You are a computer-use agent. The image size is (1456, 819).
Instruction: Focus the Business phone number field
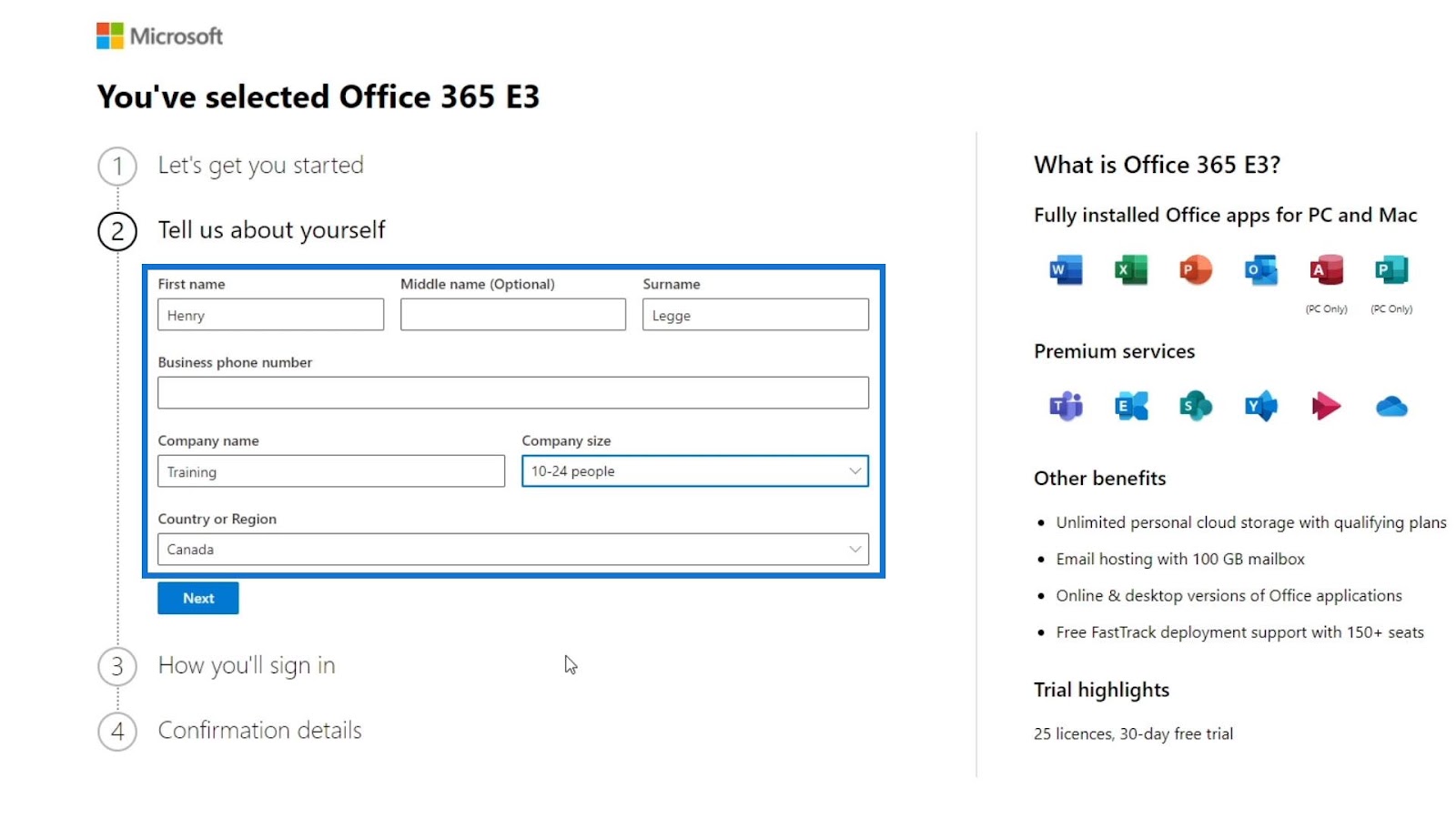pos(513,393)
